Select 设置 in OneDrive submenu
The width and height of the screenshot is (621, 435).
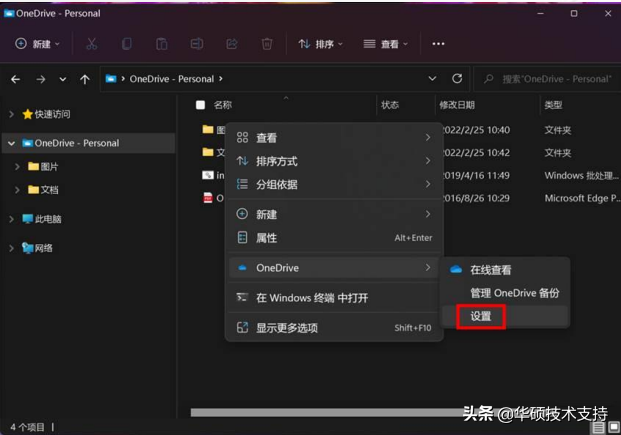tap(506, 316)
